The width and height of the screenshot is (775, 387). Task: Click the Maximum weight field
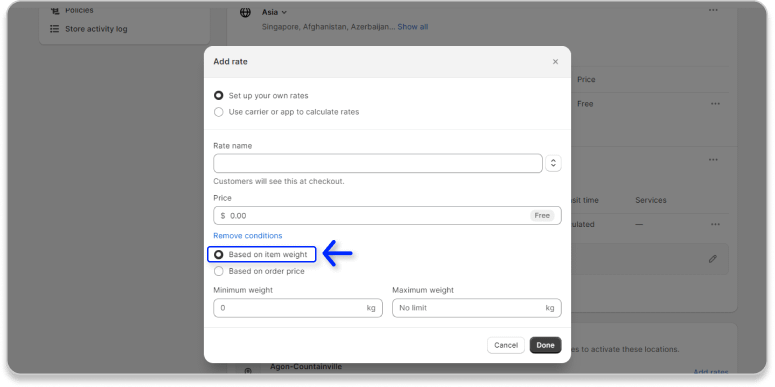(476, 308)
